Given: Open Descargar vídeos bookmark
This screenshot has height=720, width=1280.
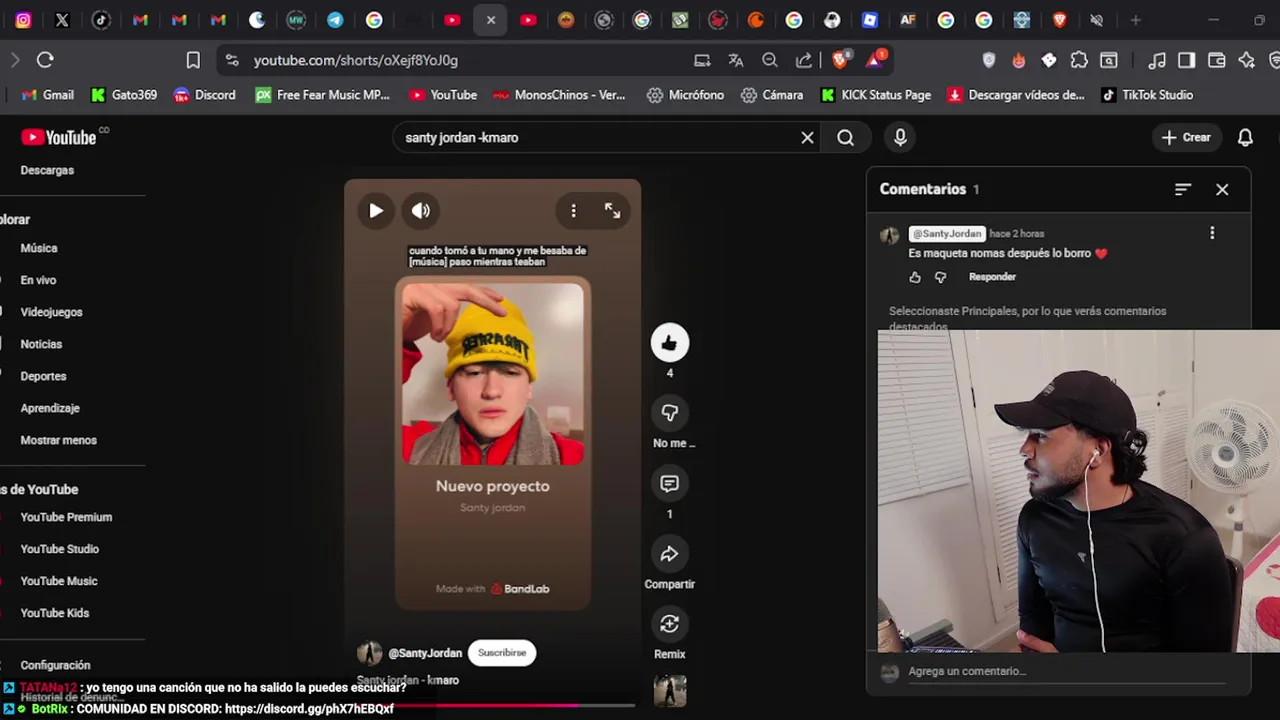Looking at the screenshot, I should [x=1015, y=95].
